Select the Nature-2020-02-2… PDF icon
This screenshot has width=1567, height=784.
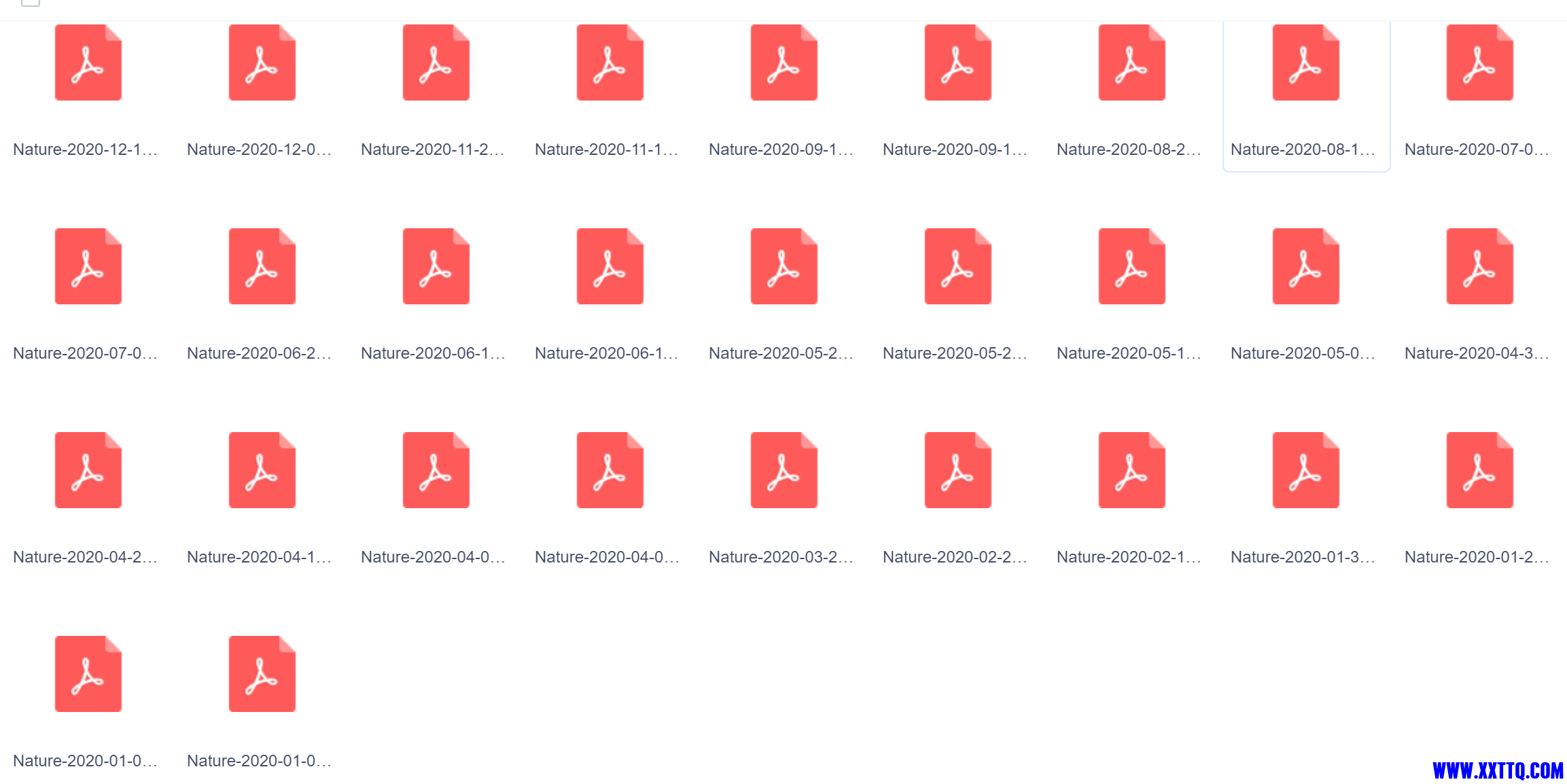coord(958,470)
